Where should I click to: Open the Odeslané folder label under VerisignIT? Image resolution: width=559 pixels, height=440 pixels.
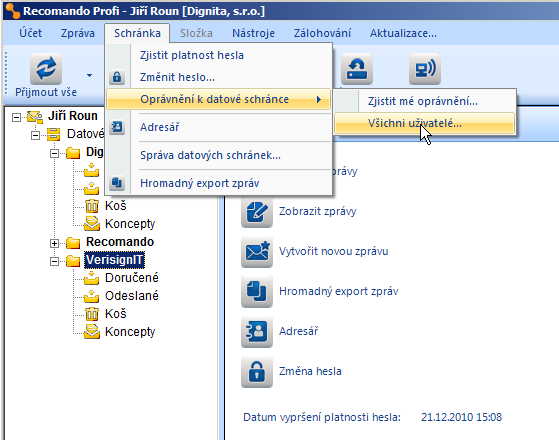coord(132,296)
